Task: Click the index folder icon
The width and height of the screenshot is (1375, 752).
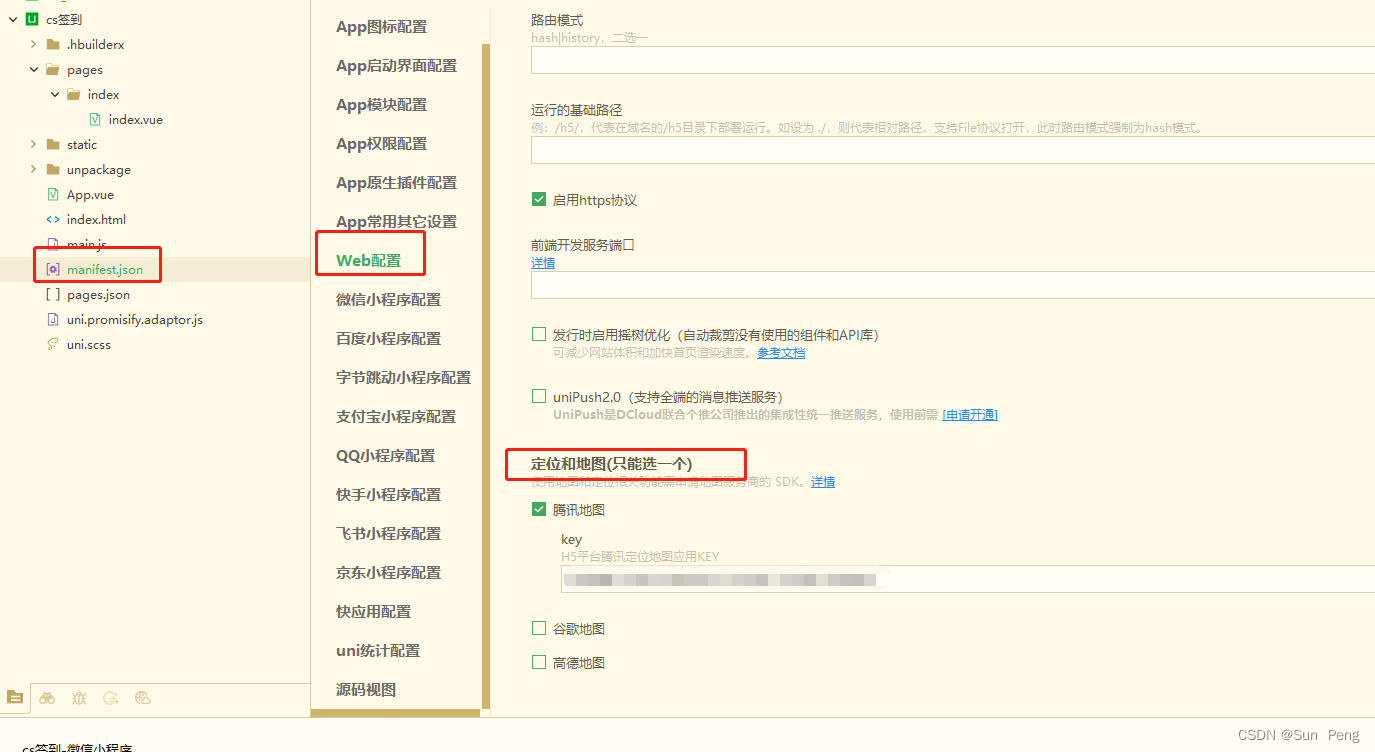Action: [74, 94]
